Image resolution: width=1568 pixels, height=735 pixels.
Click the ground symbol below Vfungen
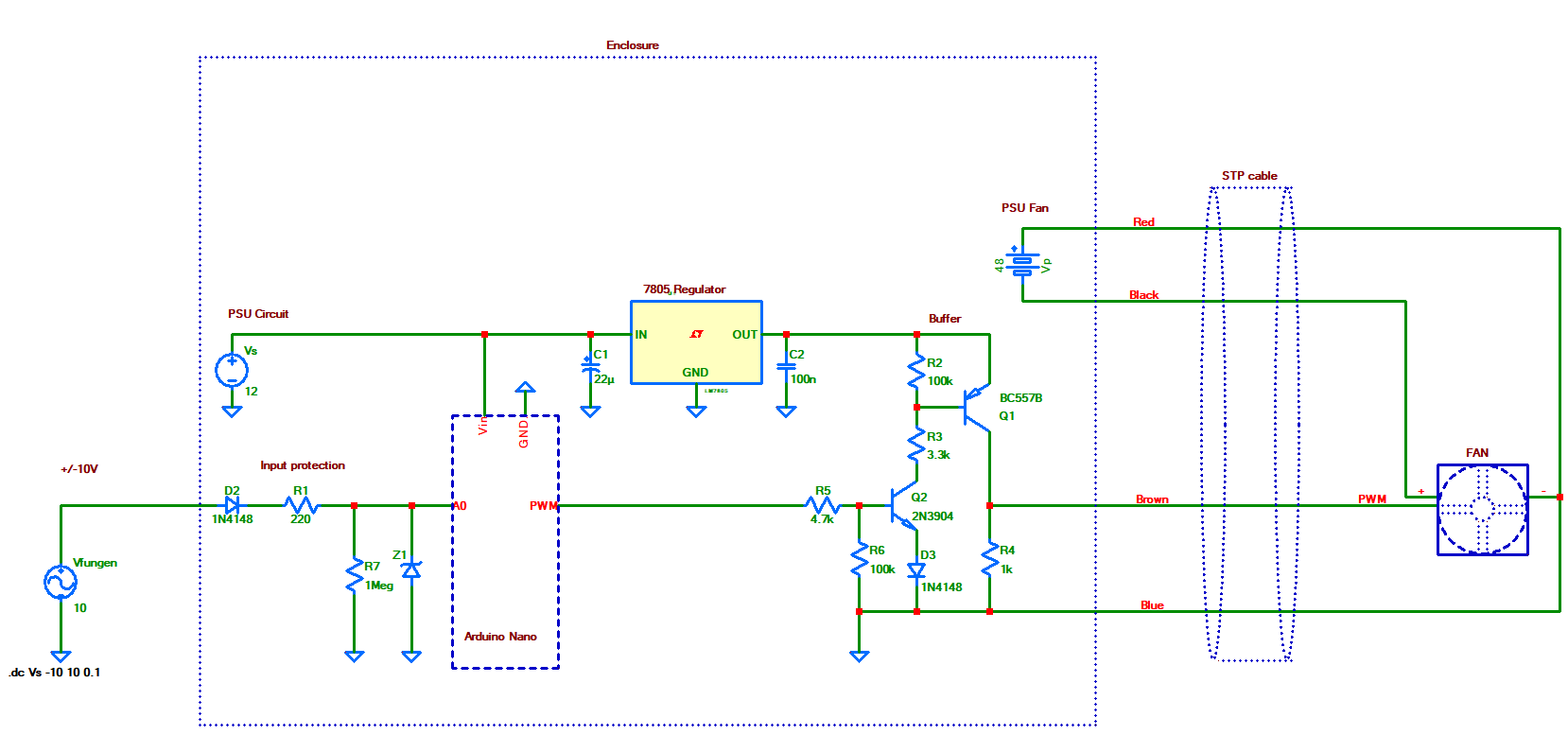(61, 656)
